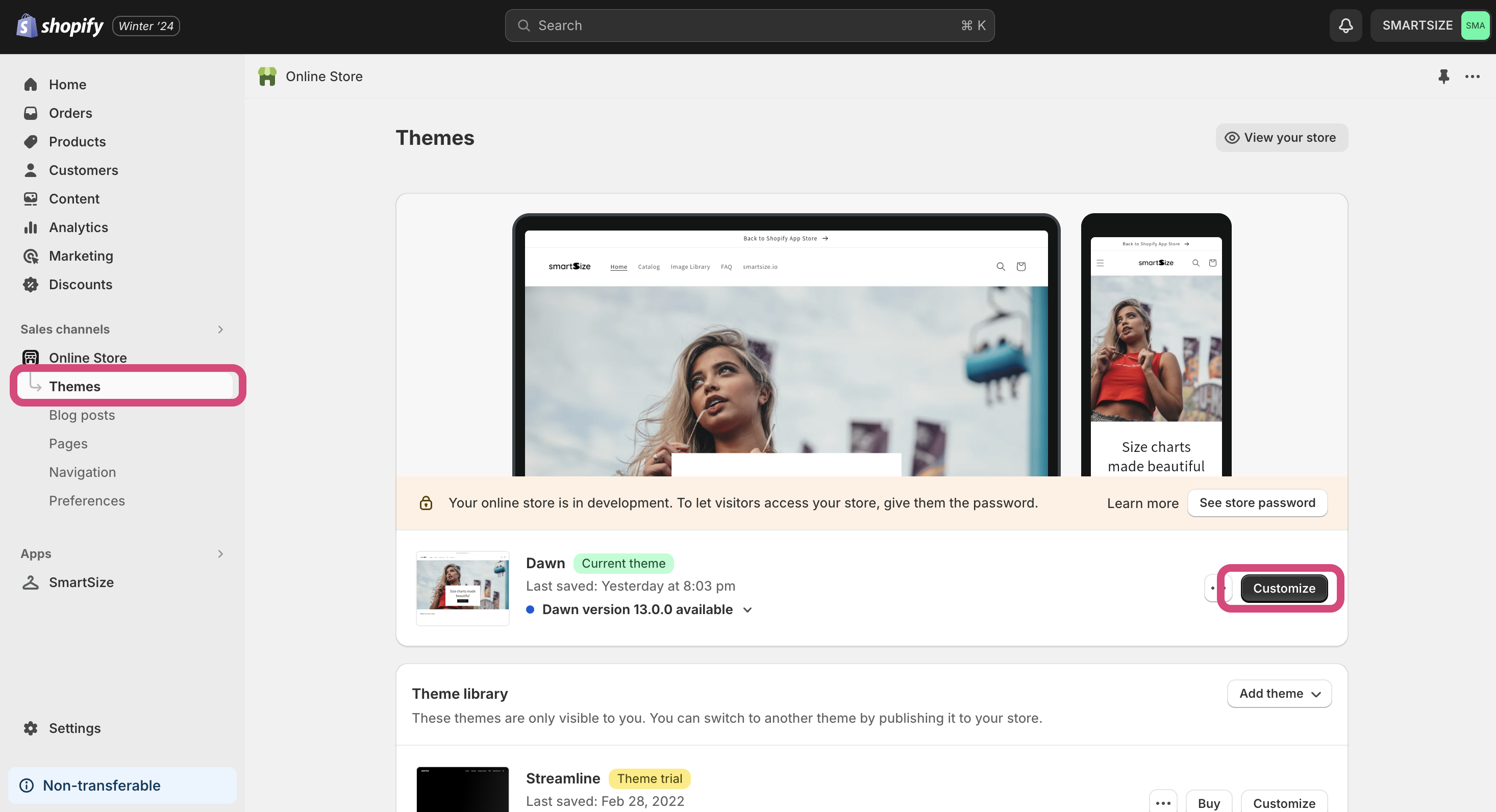The image size is (1496, 812).
Task: Click the Non-transferable info icon
Action: tap(27, 785)
